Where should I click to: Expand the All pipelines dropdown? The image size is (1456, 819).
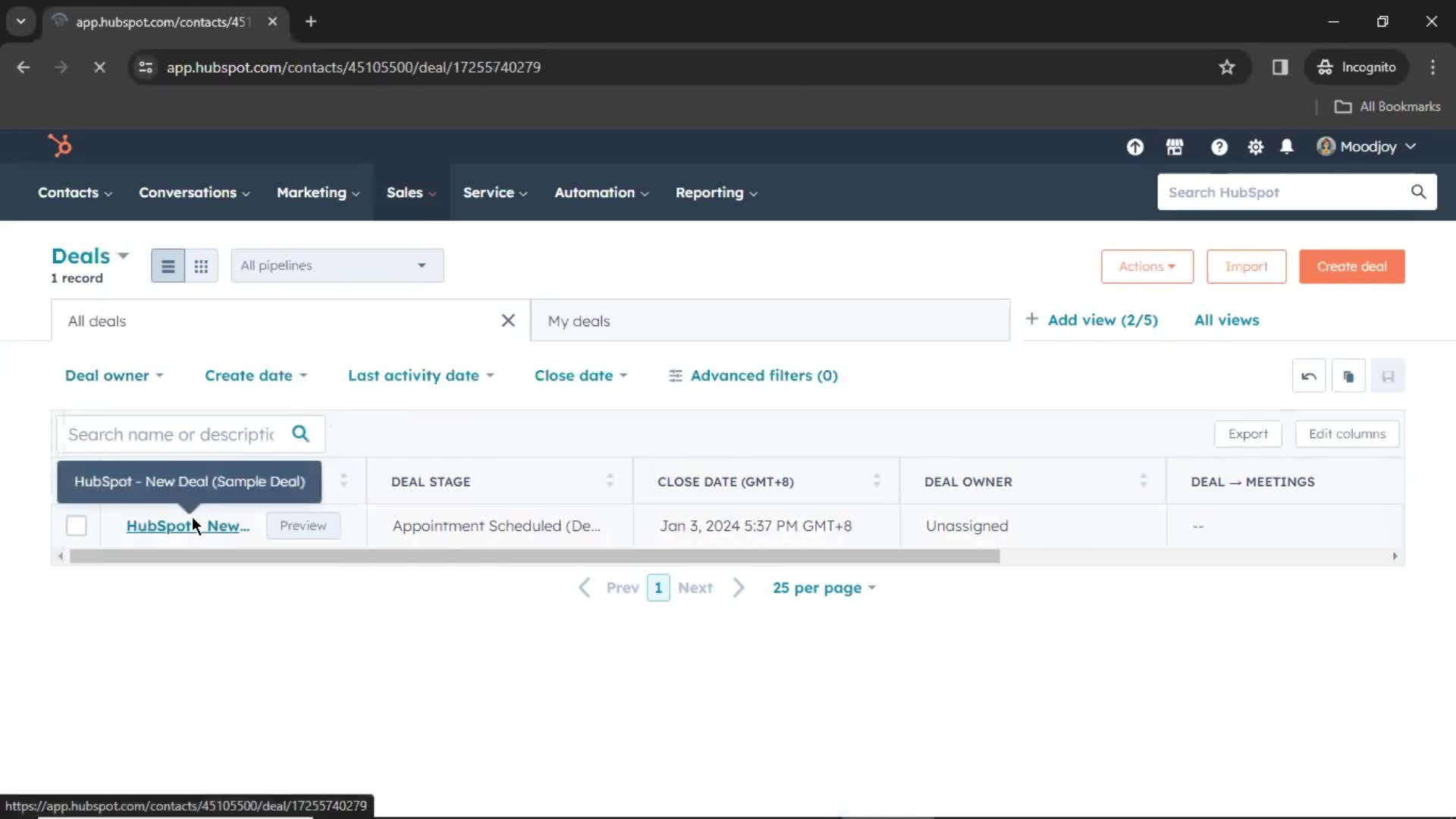335,265
